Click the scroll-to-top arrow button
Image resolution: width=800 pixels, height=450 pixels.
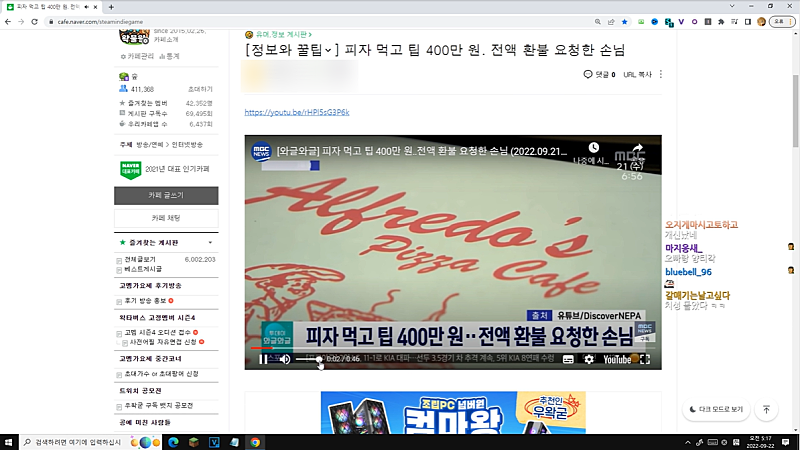point(766,409)
